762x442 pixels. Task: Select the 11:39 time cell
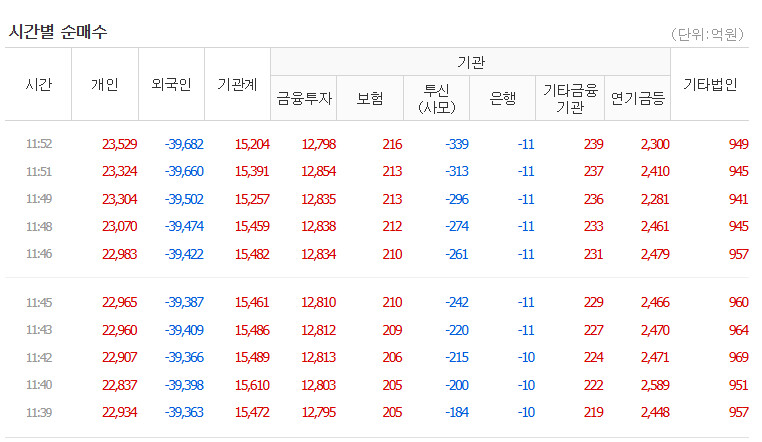[39, 412]
